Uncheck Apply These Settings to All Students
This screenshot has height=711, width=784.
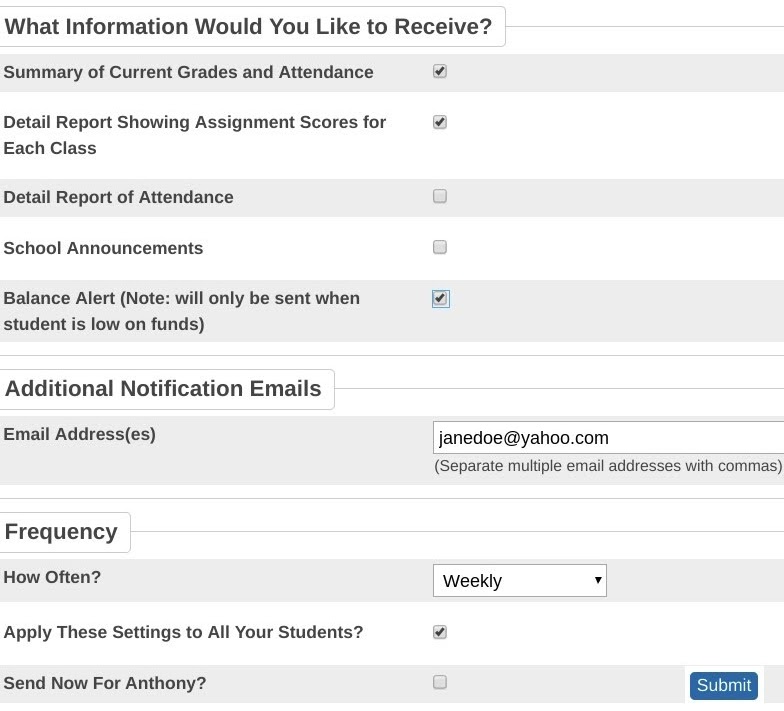(x=440, y=632)
